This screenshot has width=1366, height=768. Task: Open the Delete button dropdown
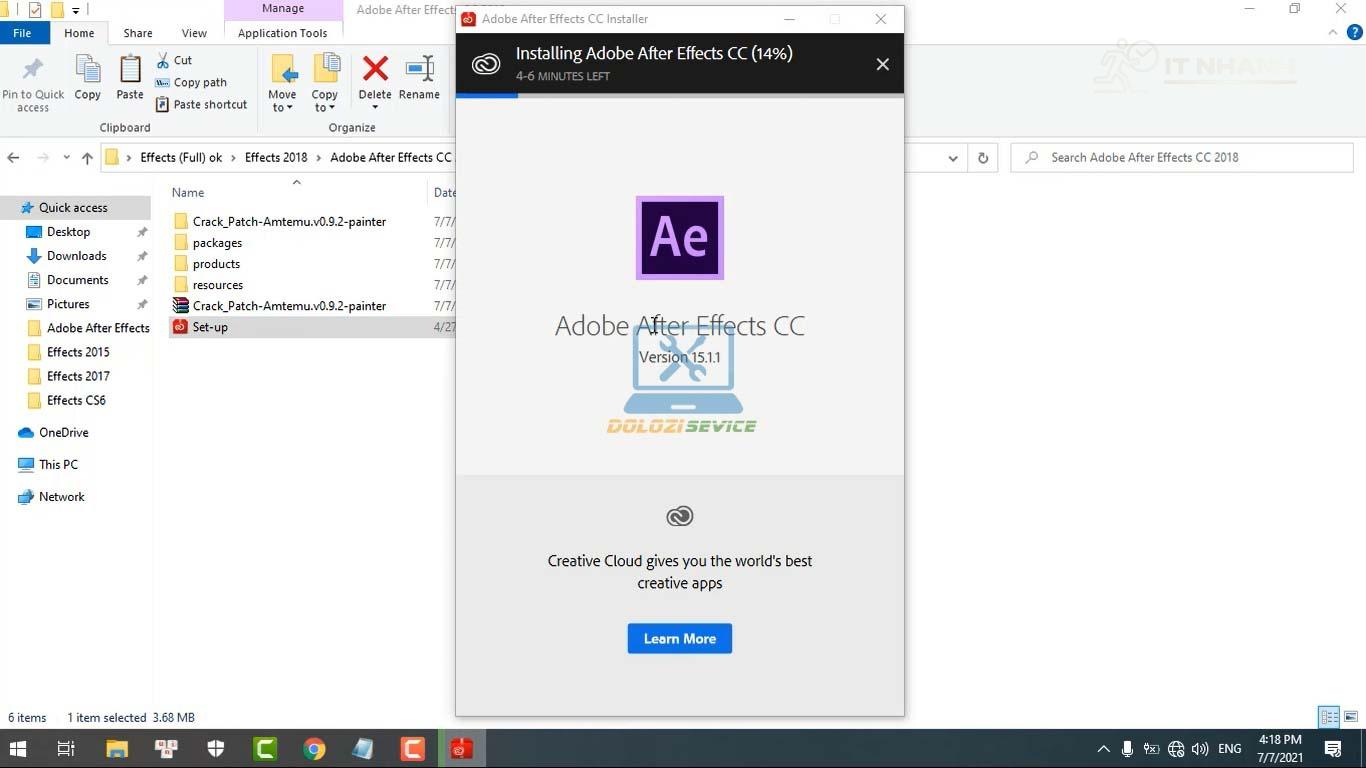coord(375,107)
